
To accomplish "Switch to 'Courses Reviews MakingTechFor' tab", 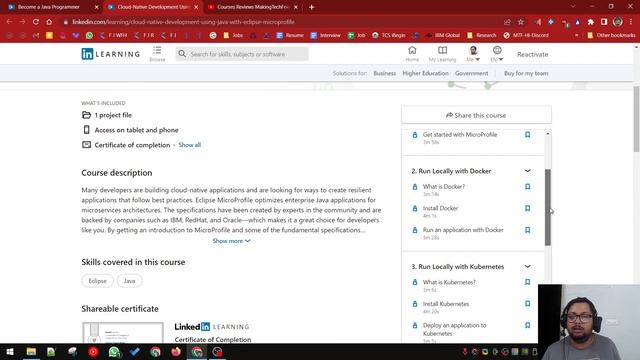I will (253, 7).
